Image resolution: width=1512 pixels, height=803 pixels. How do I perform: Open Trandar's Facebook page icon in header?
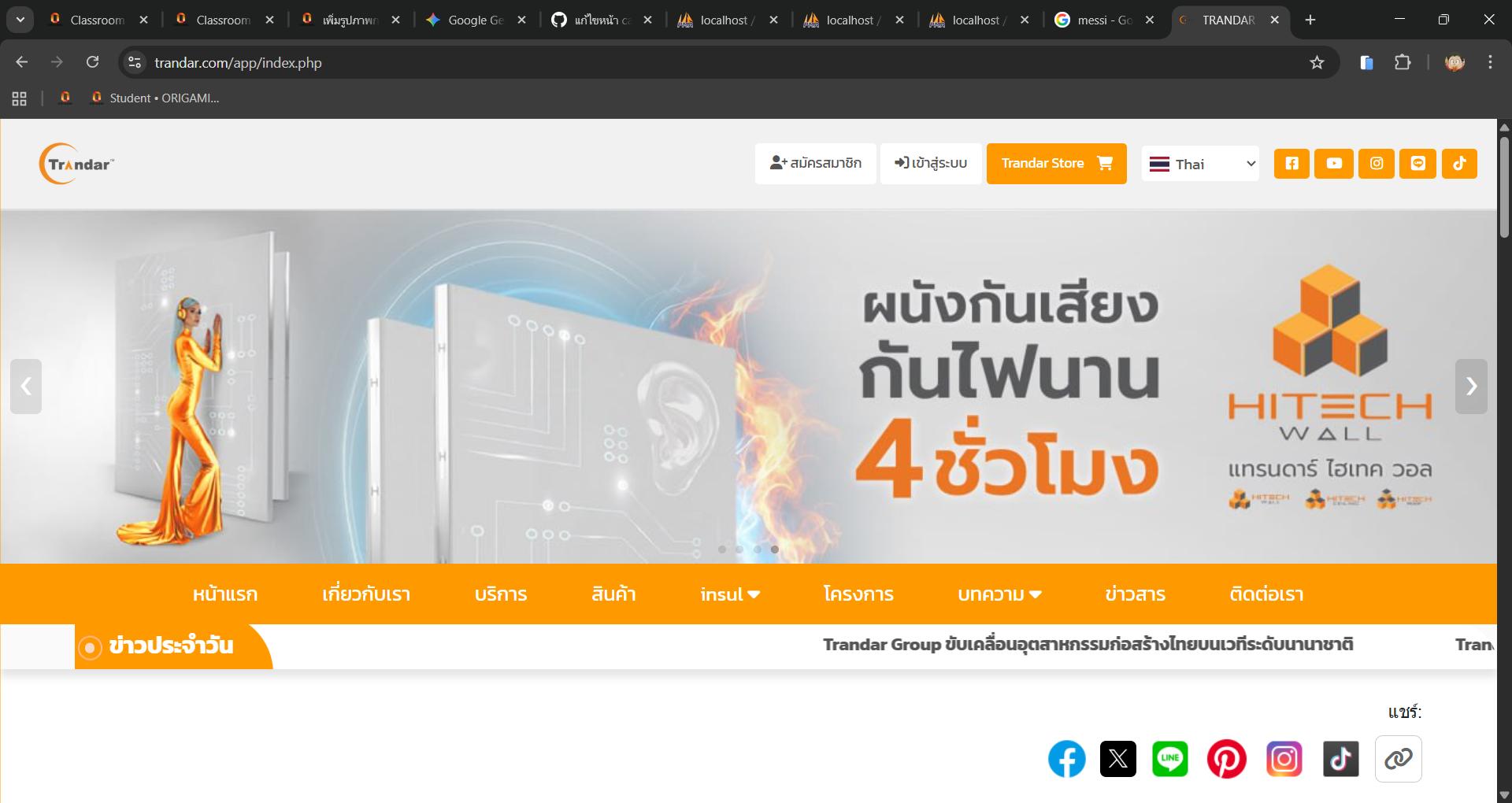[1291, 164]
